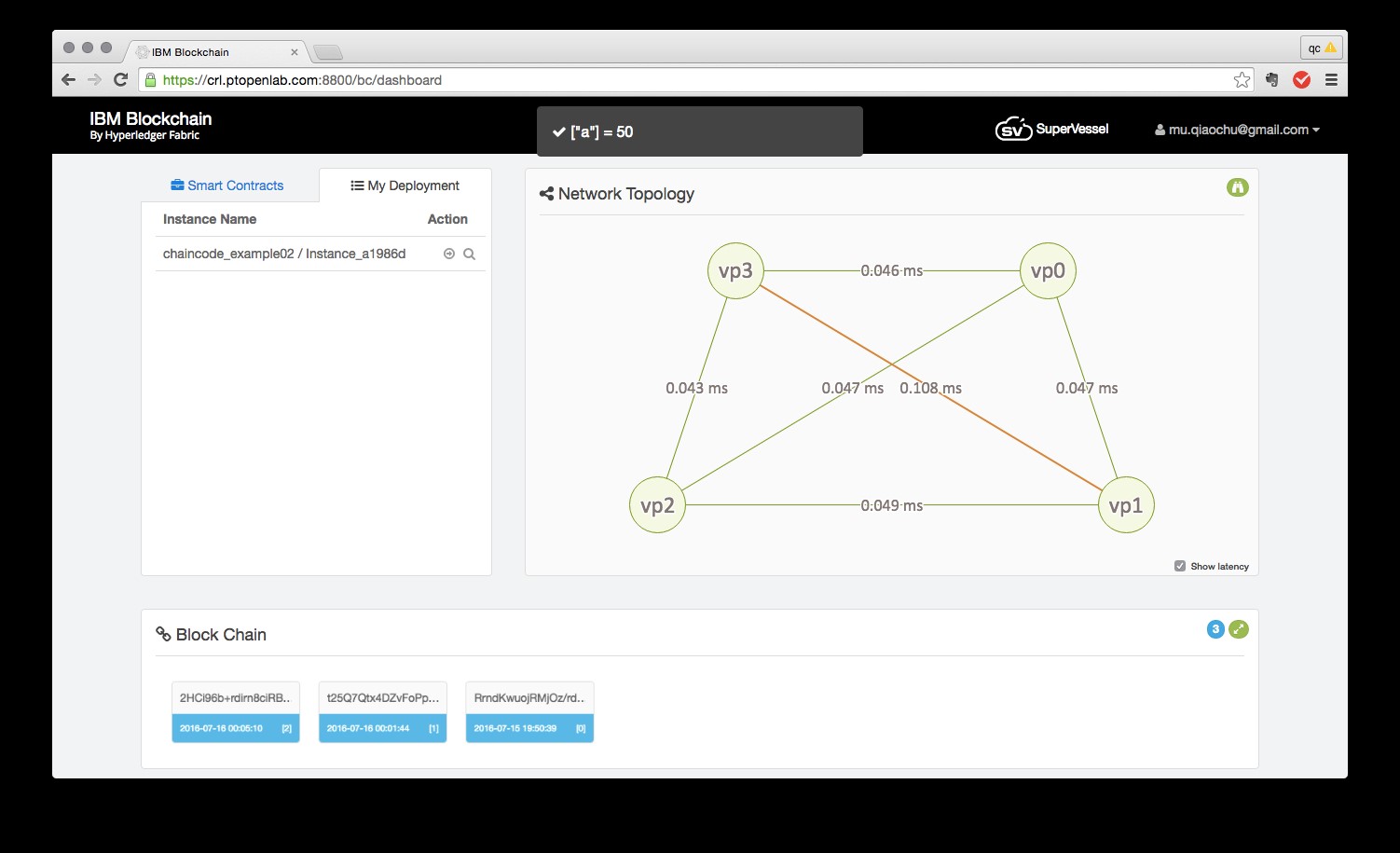Open the Chrome hamburger menu

click(1331, 80)
